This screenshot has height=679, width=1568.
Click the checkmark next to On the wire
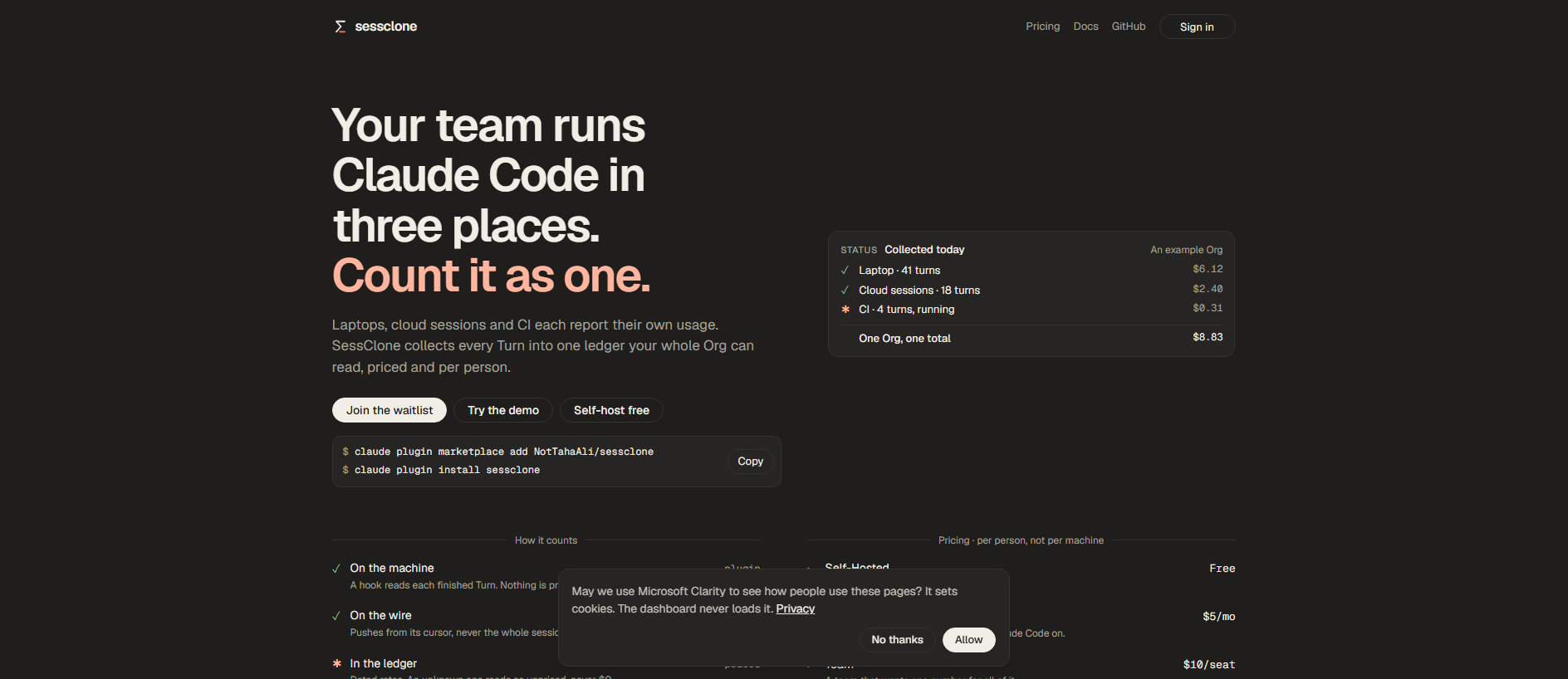[x=336, y=616]
